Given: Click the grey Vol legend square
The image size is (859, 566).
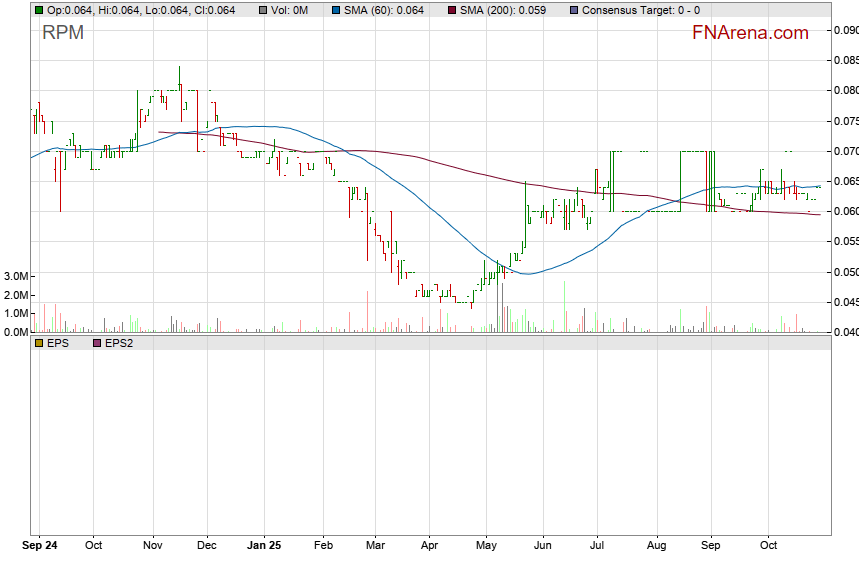Looking at the screenshot, I should click(262, 10).
